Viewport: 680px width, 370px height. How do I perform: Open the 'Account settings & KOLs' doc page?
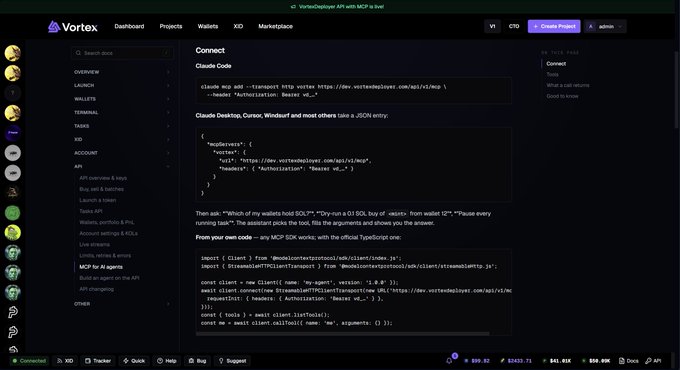coord(108,233)
